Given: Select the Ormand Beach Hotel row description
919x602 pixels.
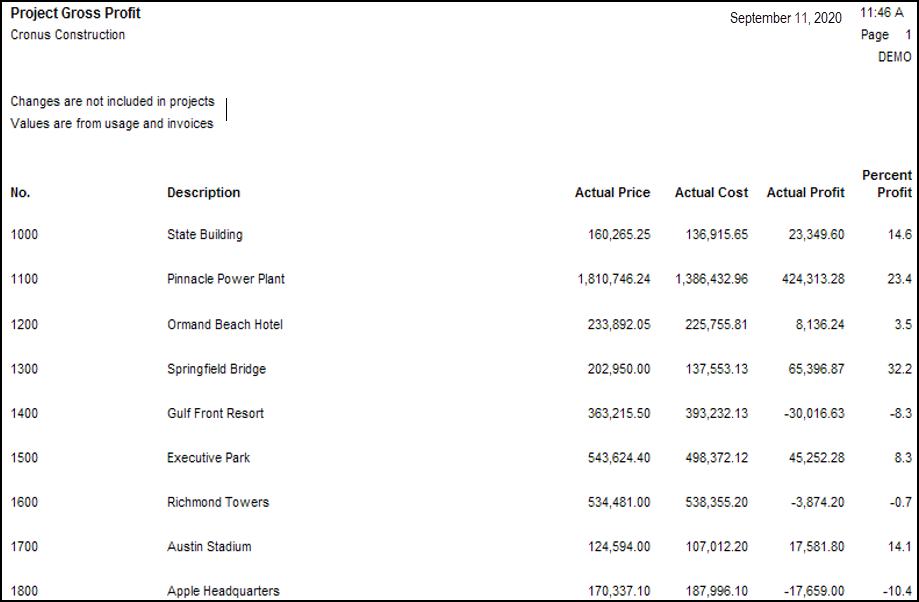Looking at the screenshot, I should tap(225, 324).
